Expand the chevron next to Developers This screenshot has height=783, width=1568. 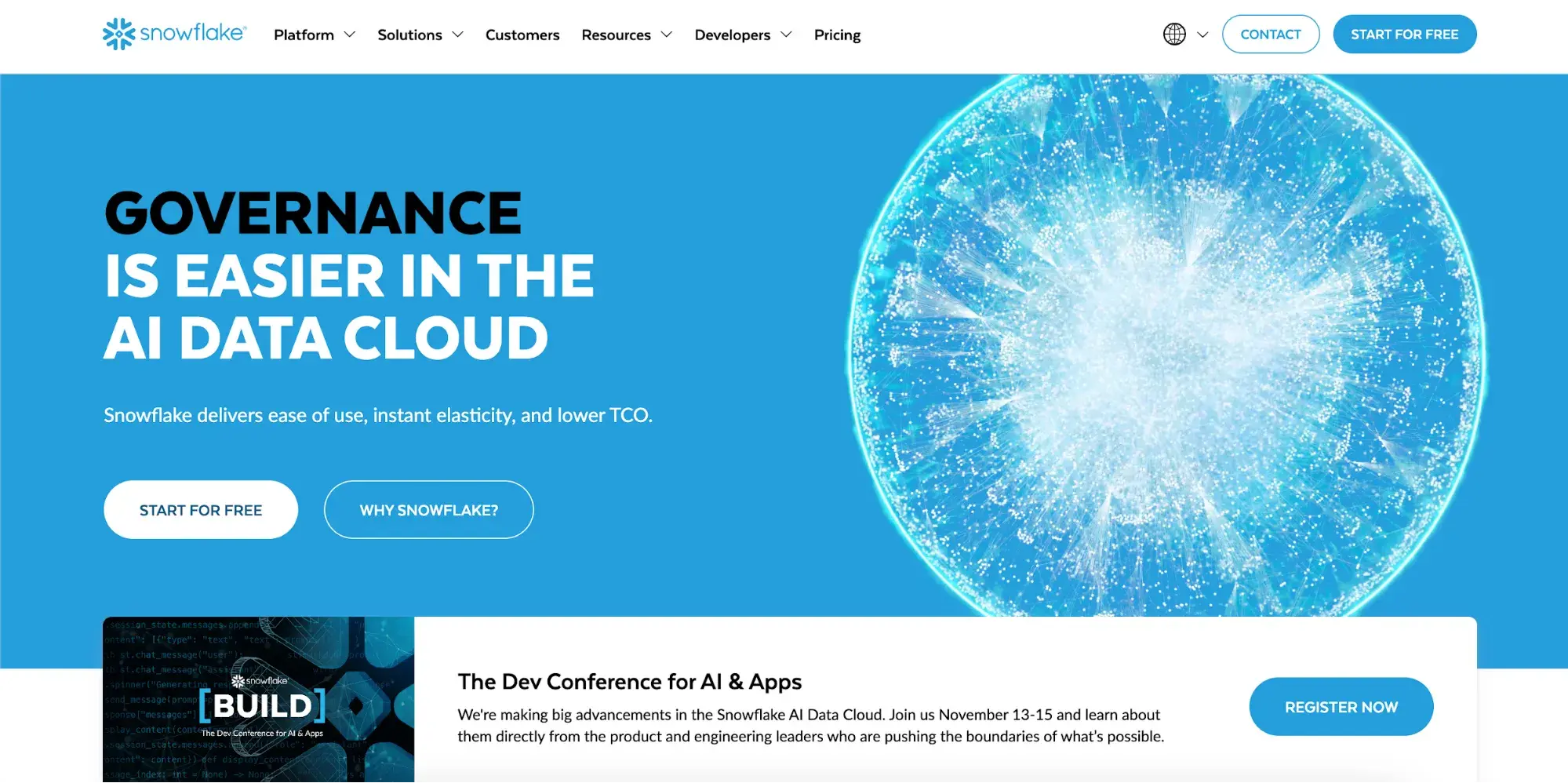[x=786, y=35]
